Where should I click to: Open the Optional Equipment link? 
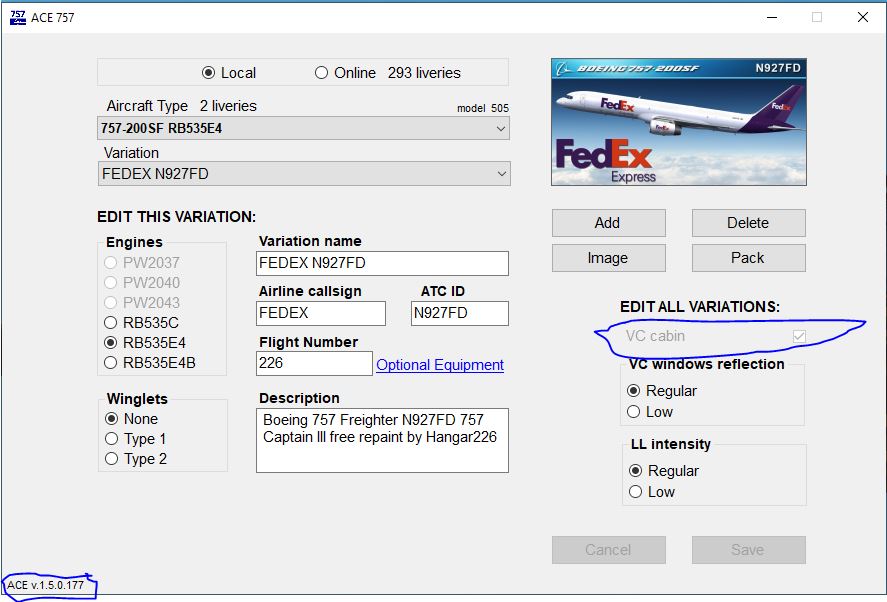pyautogui.click(x=439, y=366)
